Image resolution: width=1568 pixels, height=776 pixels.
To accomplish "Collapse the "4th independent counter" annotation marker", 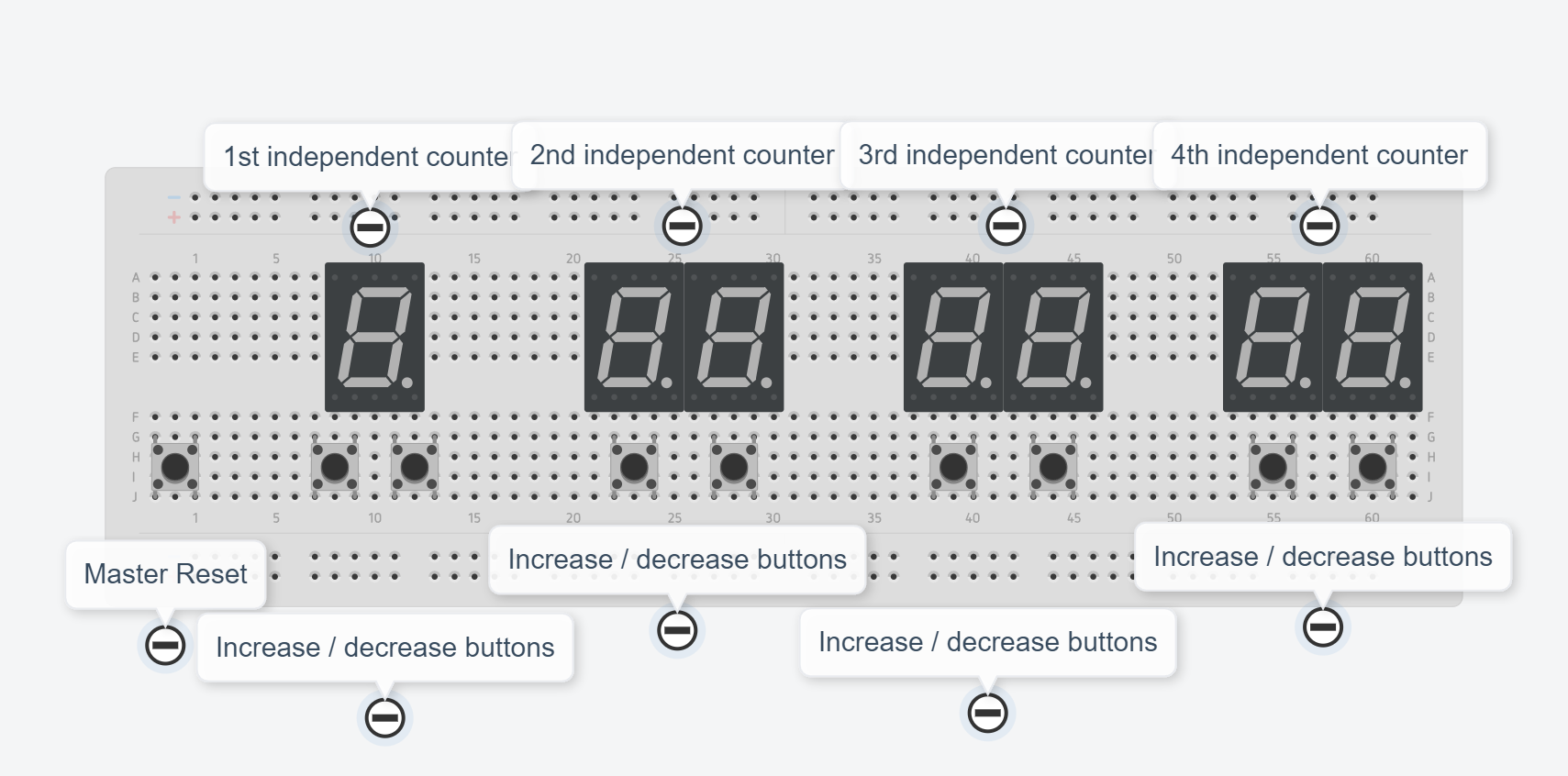I will pos(1319,225).
